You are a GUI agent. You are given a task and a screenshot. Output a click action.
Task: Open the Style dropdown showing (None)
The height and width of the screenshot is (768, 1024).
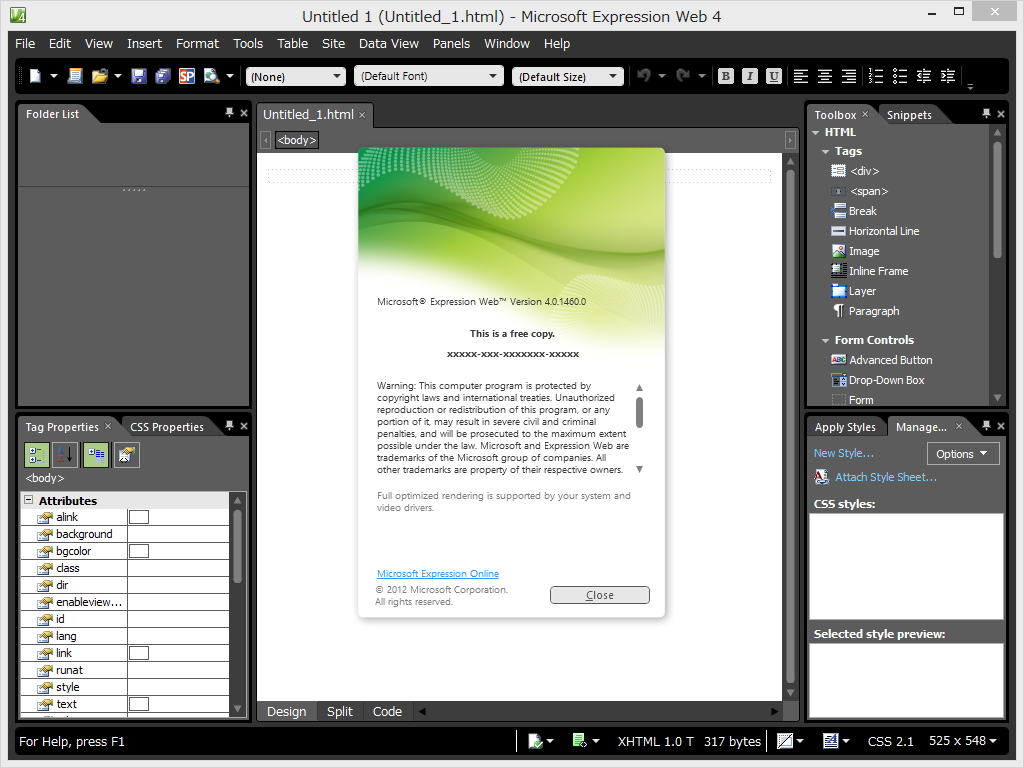pyautogui.click(x=296, y=76)
